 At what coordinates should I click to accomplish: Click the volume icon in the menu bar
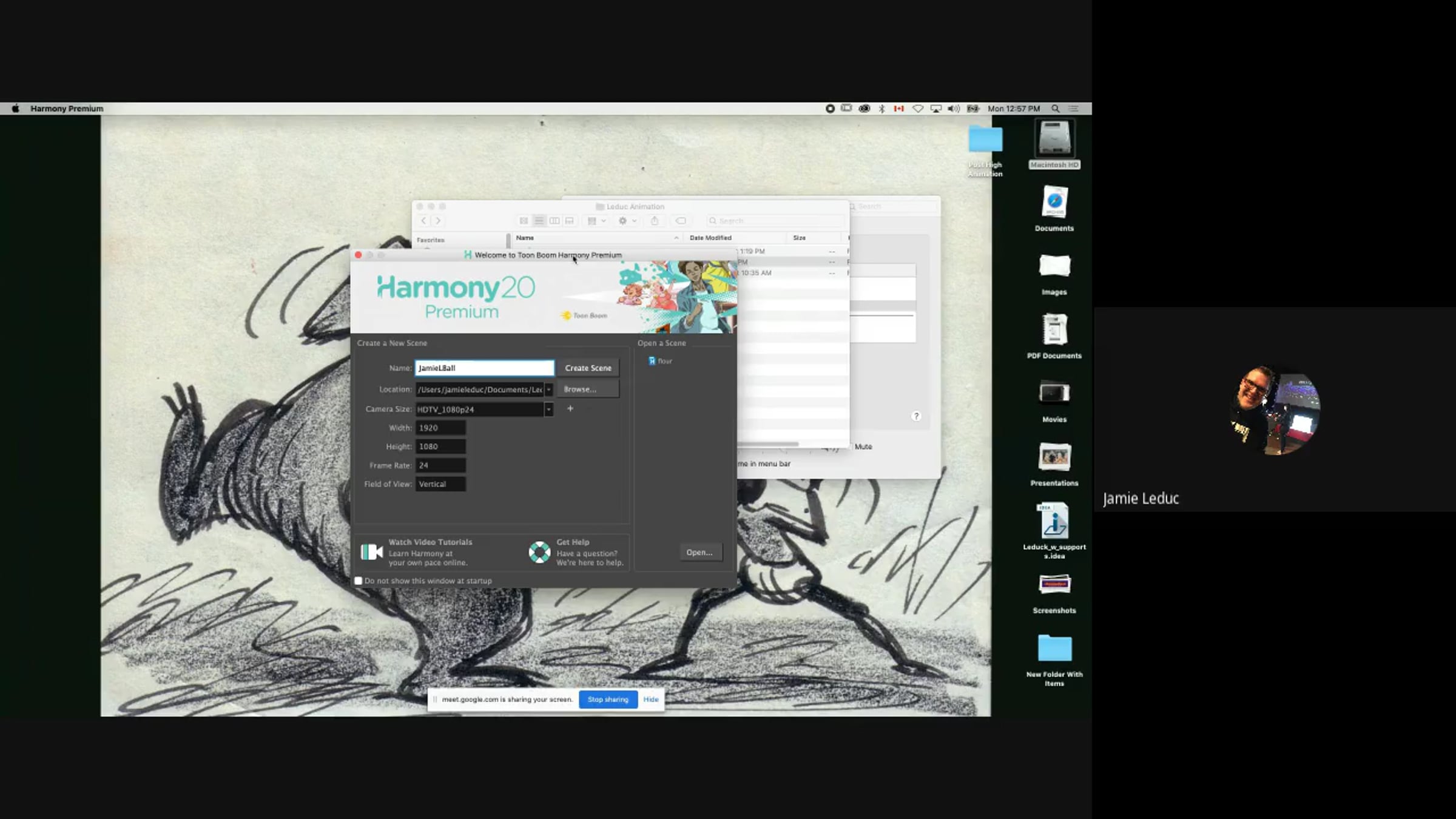tap(953, 109)
